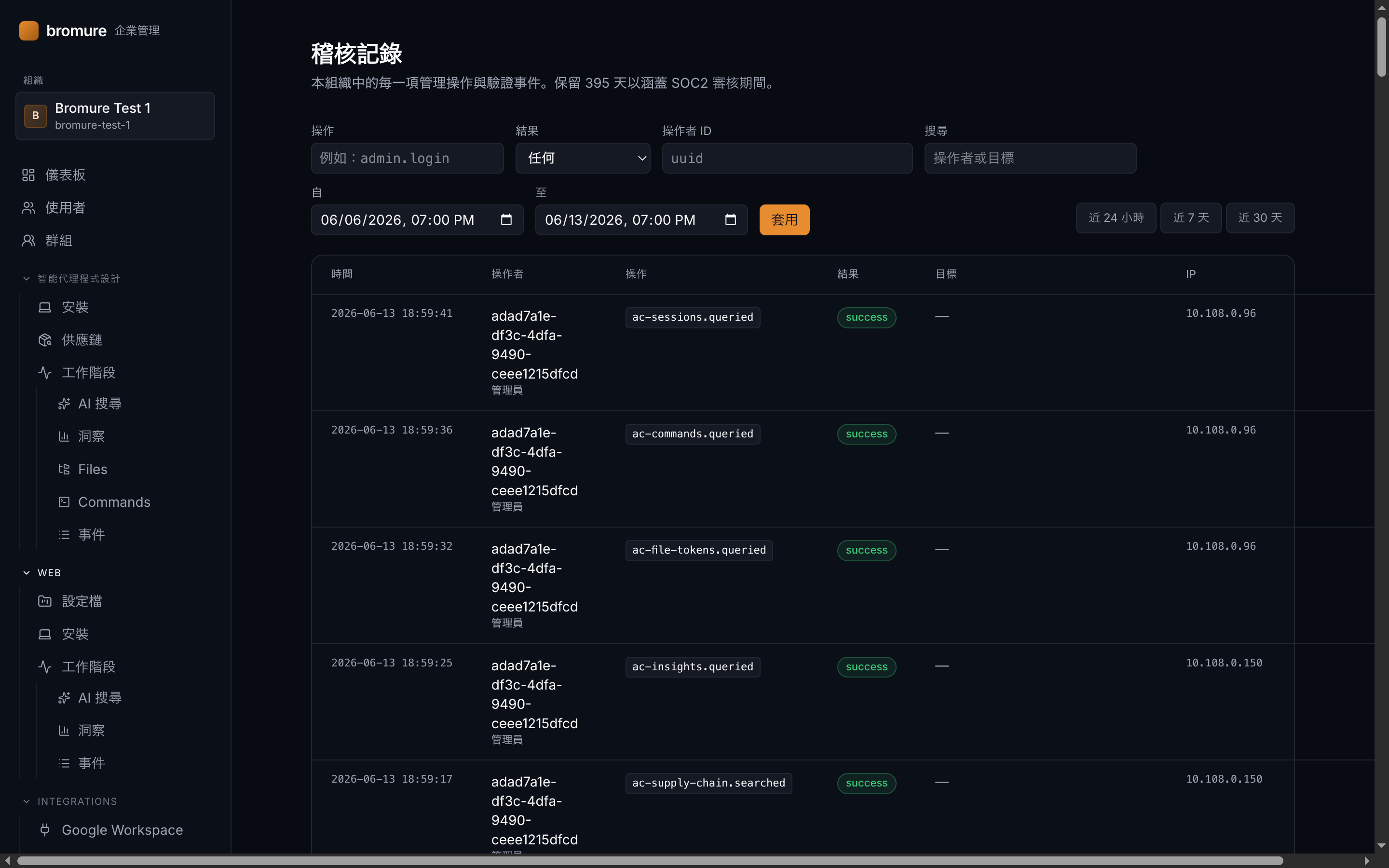Click the 結果 column header in table
The image size is (1389, 868).
coord(848,274)
